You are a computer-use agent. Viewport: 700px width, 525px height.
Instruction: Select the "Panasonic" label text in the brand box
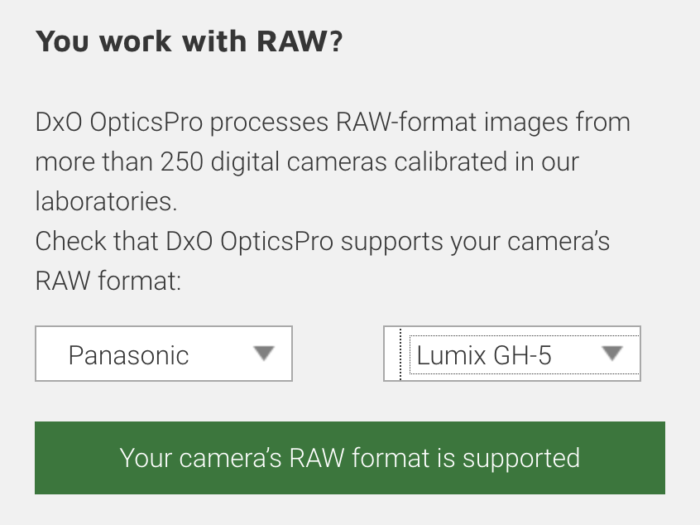[128, 355]
